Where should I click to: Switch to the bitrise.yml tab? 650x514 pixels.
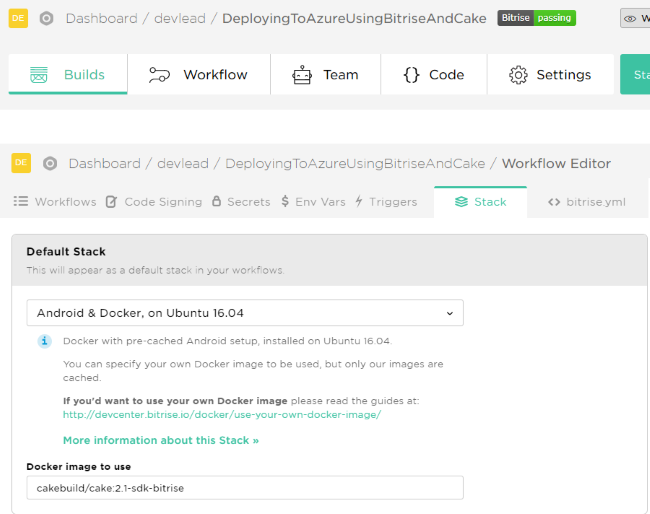(587, 202)
